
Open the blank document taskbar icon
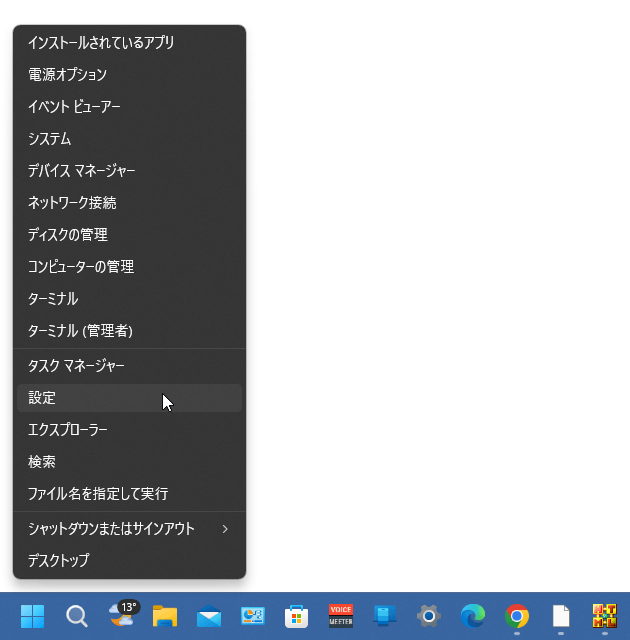coord(561,616)
